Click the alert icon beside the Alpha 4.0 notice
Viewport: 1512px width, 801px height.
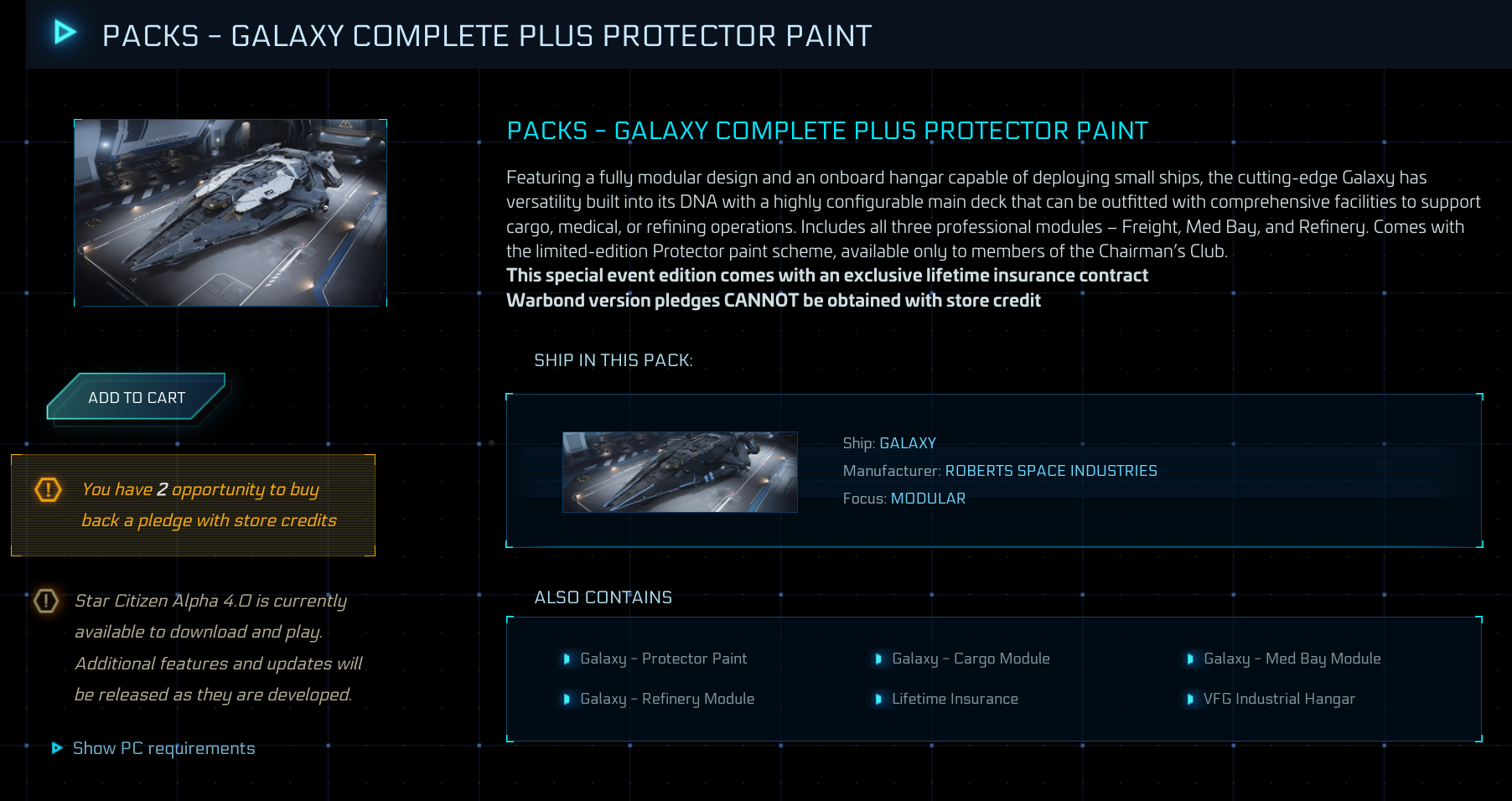(46, 602)
